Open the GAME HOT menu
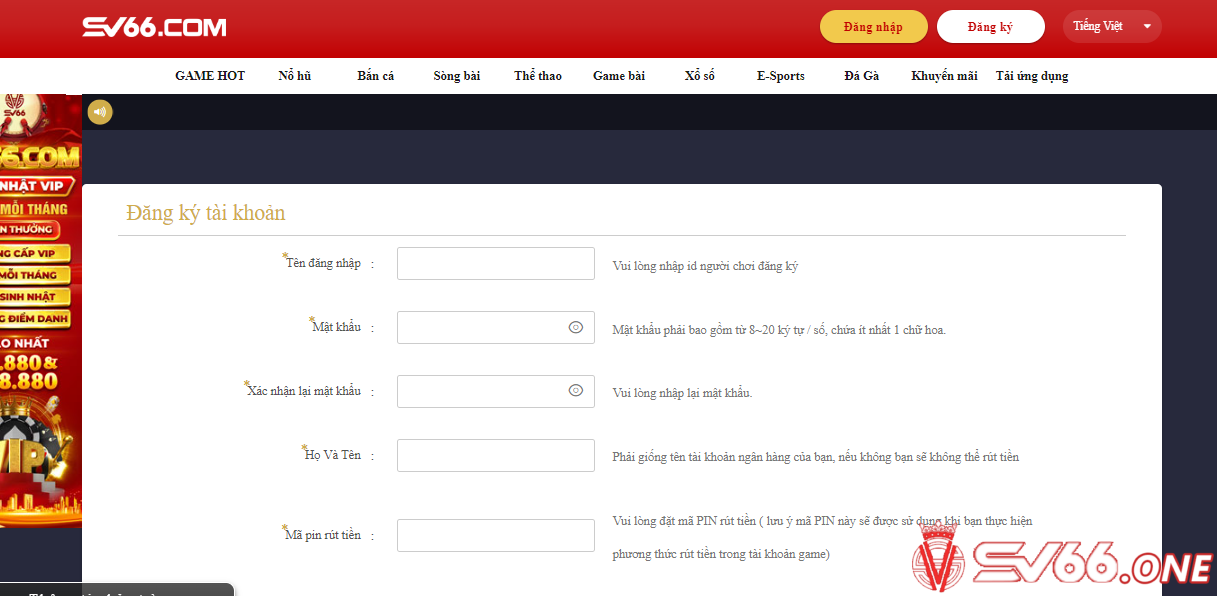The image size is (1217, 596). coord(210,76)
